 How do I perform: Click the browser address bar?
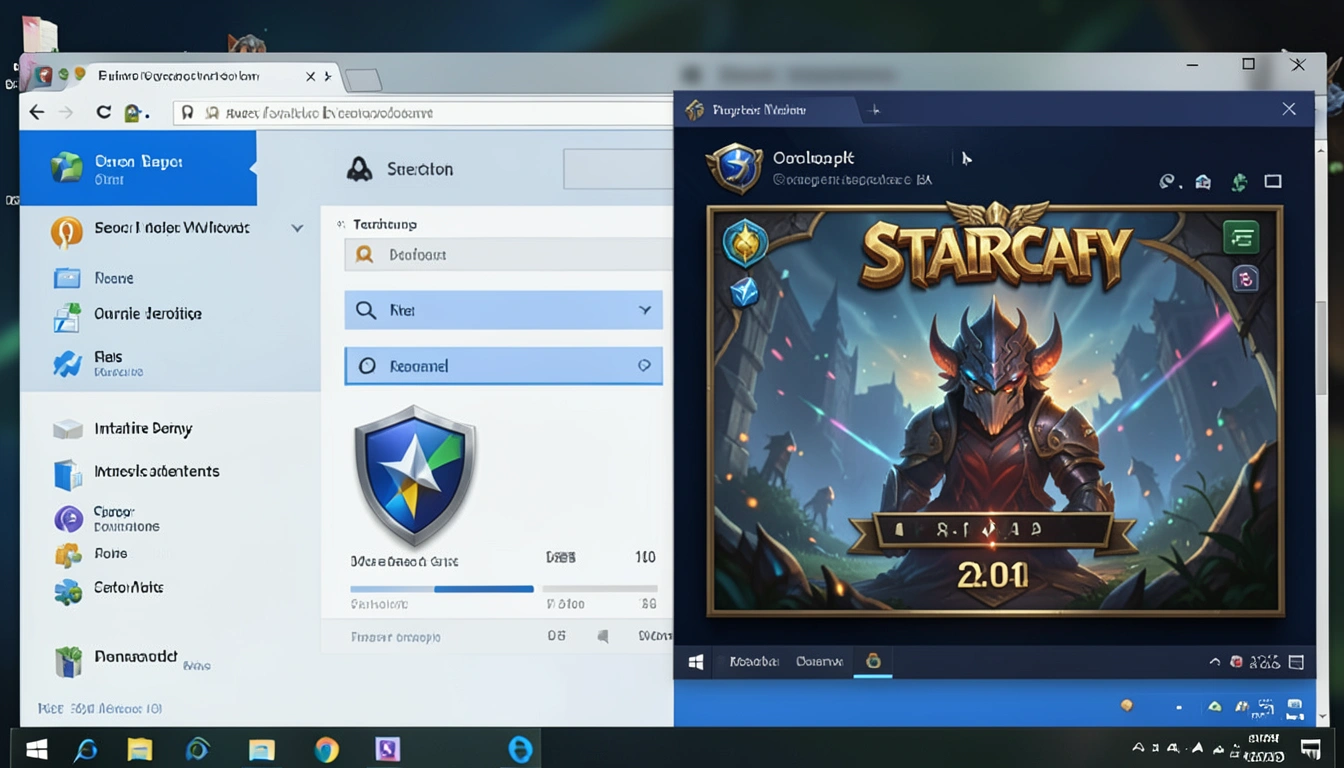coord(420,113)
